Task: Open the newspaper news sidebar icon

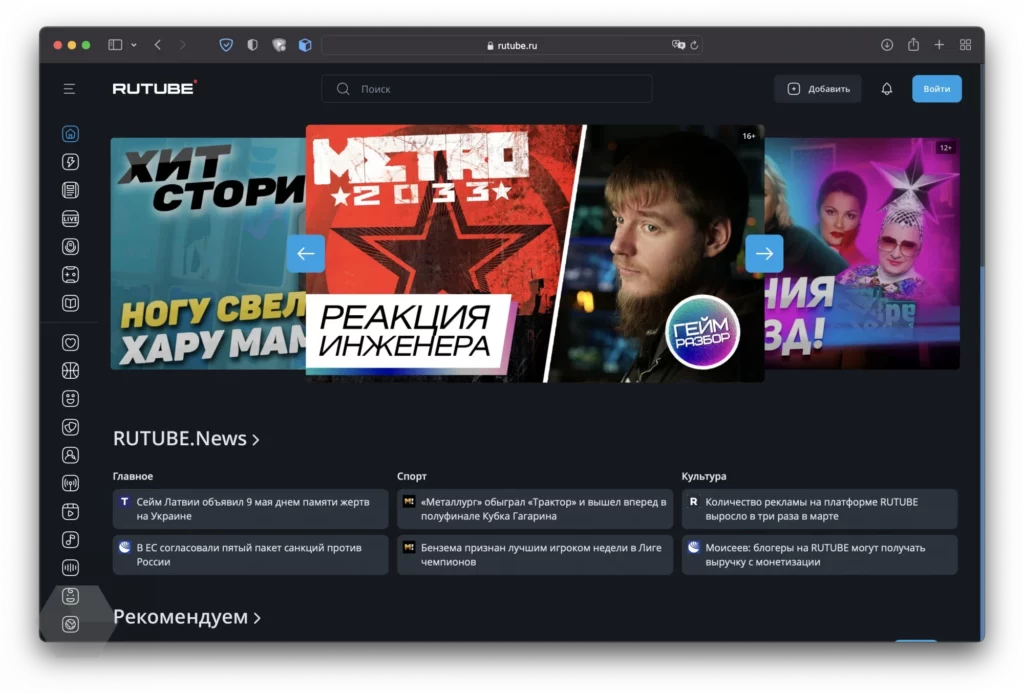Action: pos(71,190)
